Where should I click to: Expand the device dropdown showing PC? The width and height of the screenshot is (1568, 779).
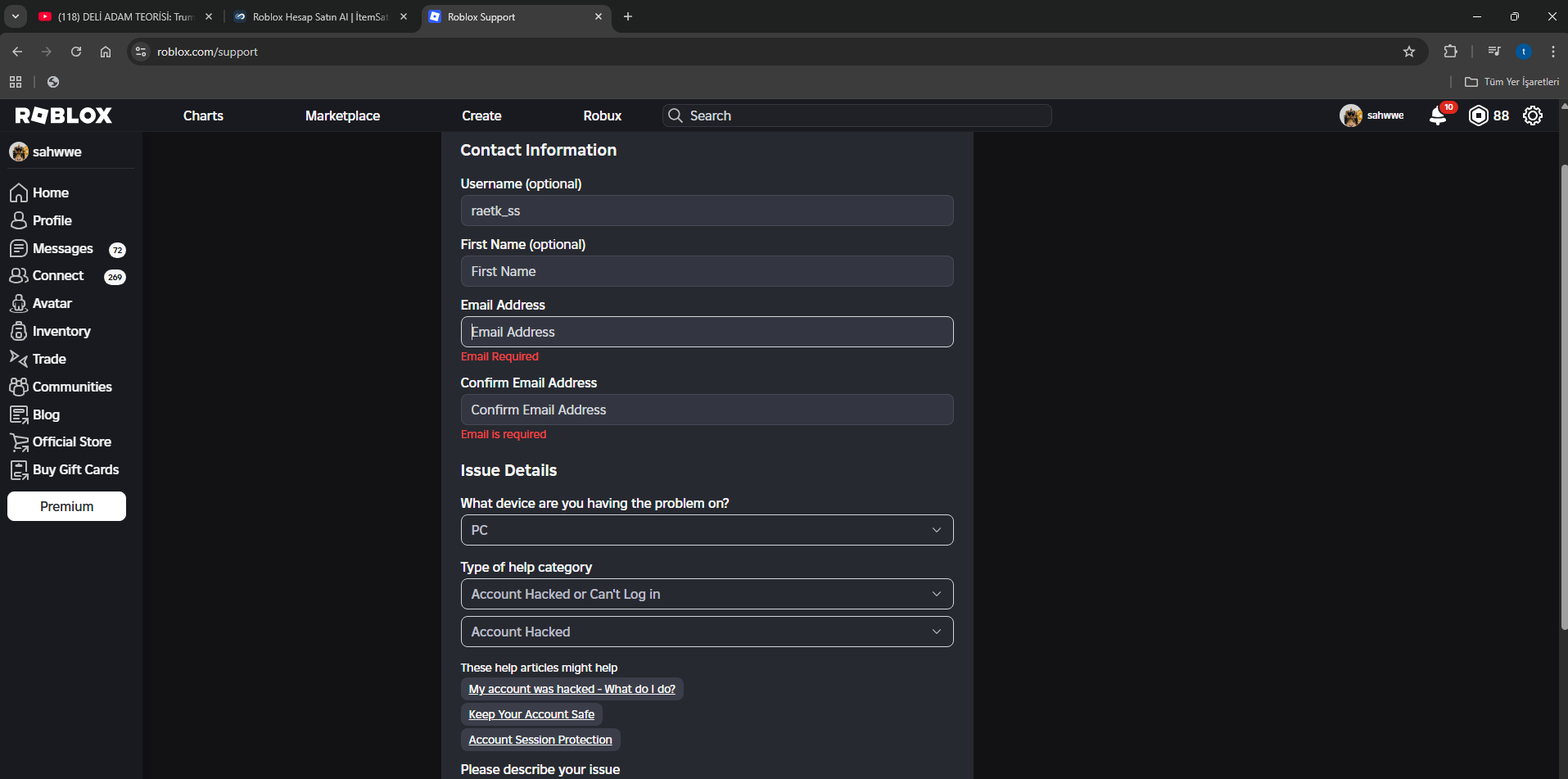click(707, 530)
